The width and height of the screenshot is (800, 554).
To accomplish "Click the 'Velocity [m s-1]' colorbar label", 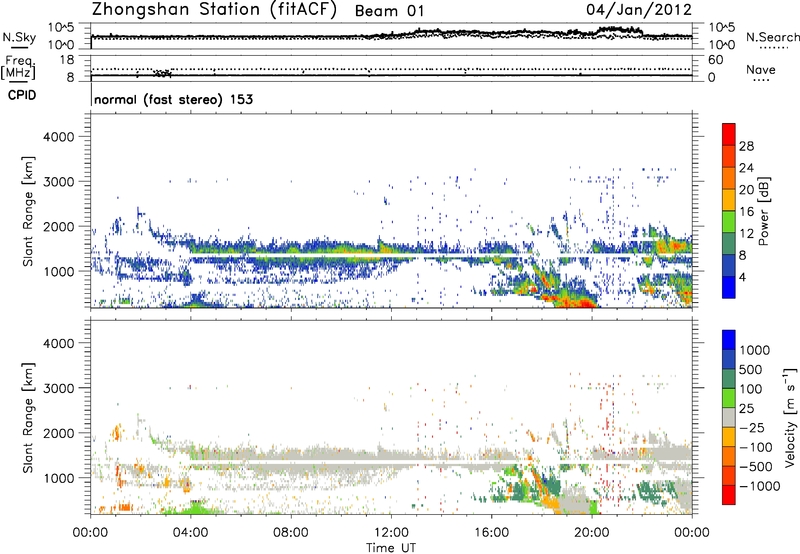I will (790, 417).
